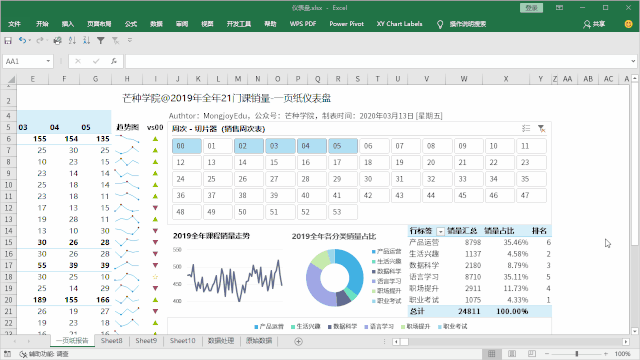The image size is (640, 360).
Task: Open the WPS PDF tab
Action: point(303,24)
